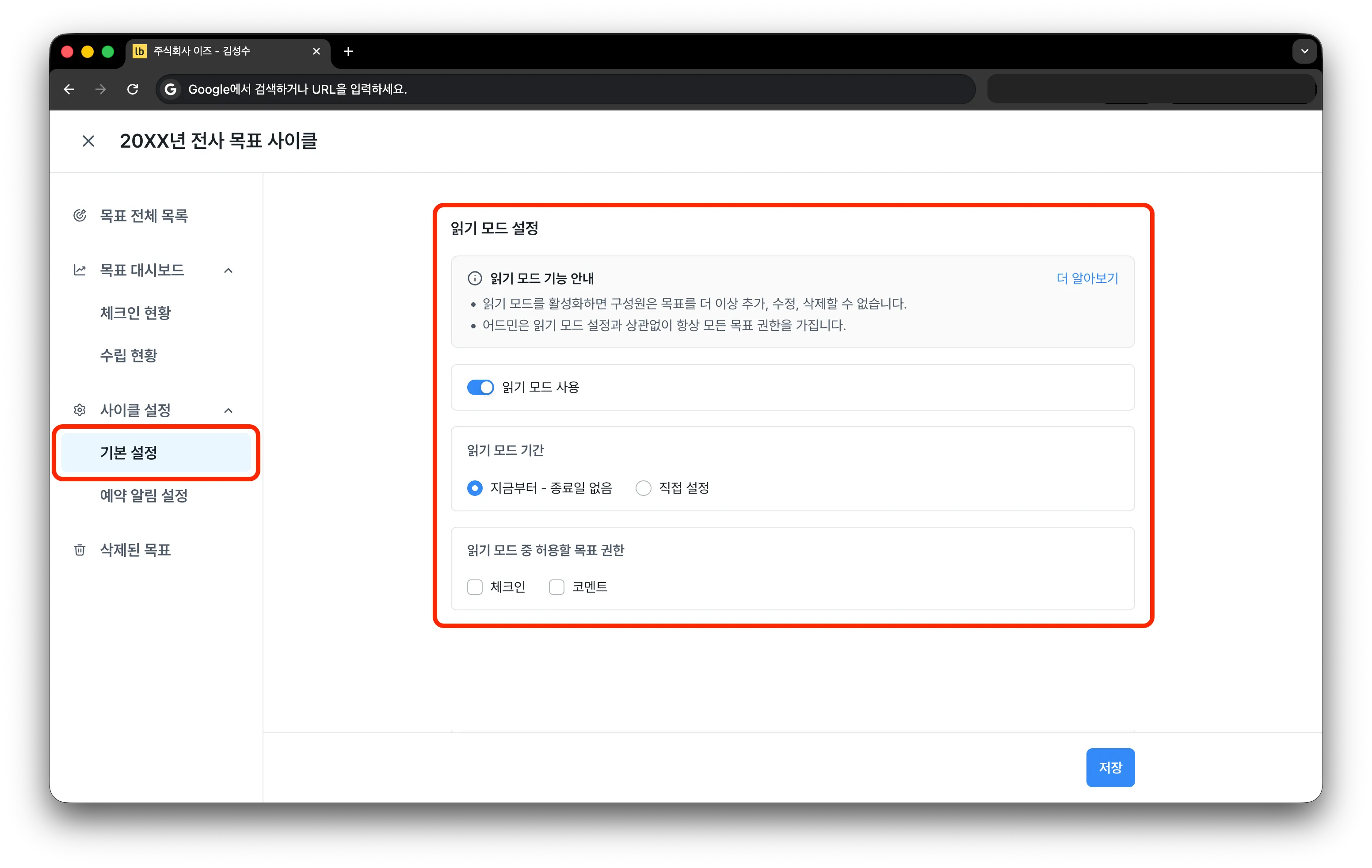This screenshot has height=868, width=1372.
Task: Click the gear icon beside 사이클 설정
Action: click(80, 410)
